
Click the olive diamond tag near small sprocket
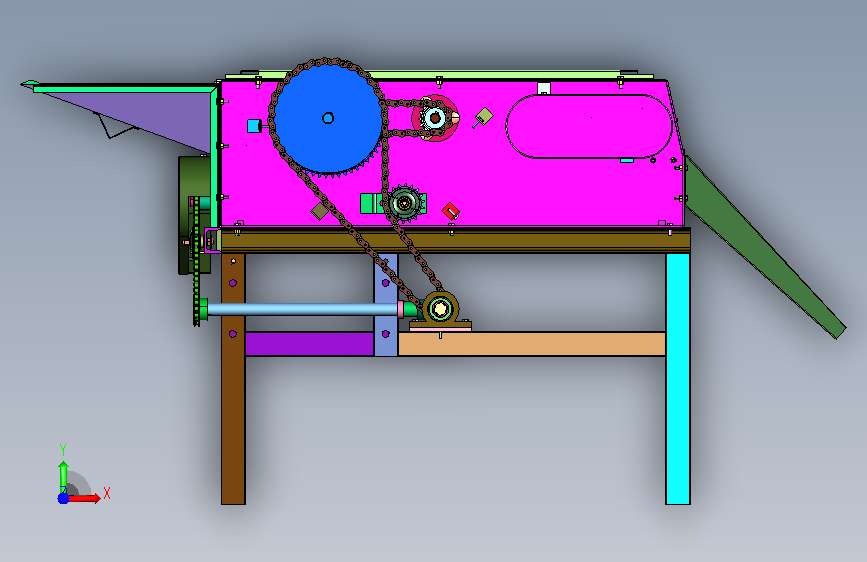click(x=484, y=117)
